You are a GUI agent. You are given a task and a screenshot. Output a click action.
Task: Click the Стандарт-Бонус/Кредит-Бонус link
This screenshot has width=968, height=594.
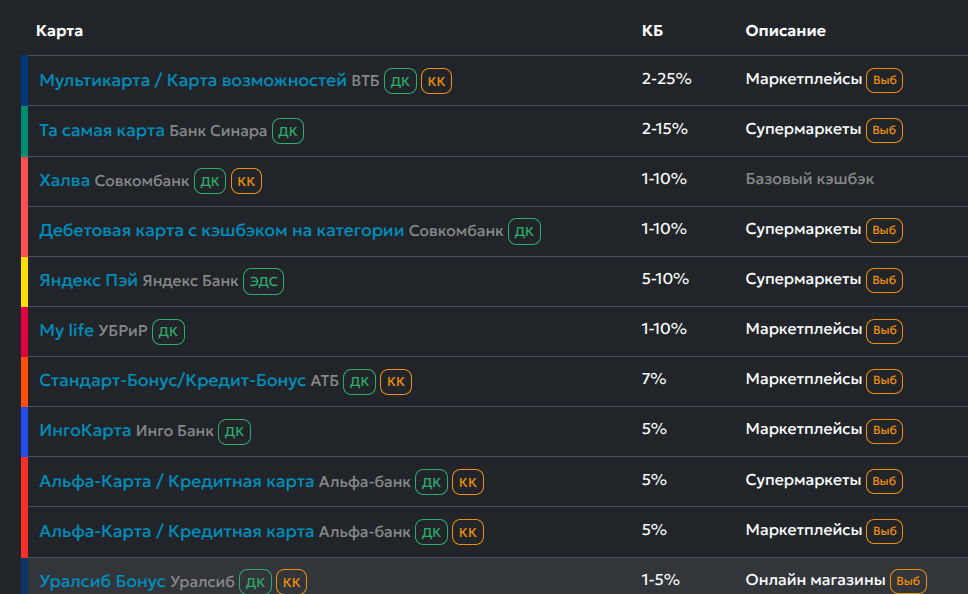pos(172,380)
